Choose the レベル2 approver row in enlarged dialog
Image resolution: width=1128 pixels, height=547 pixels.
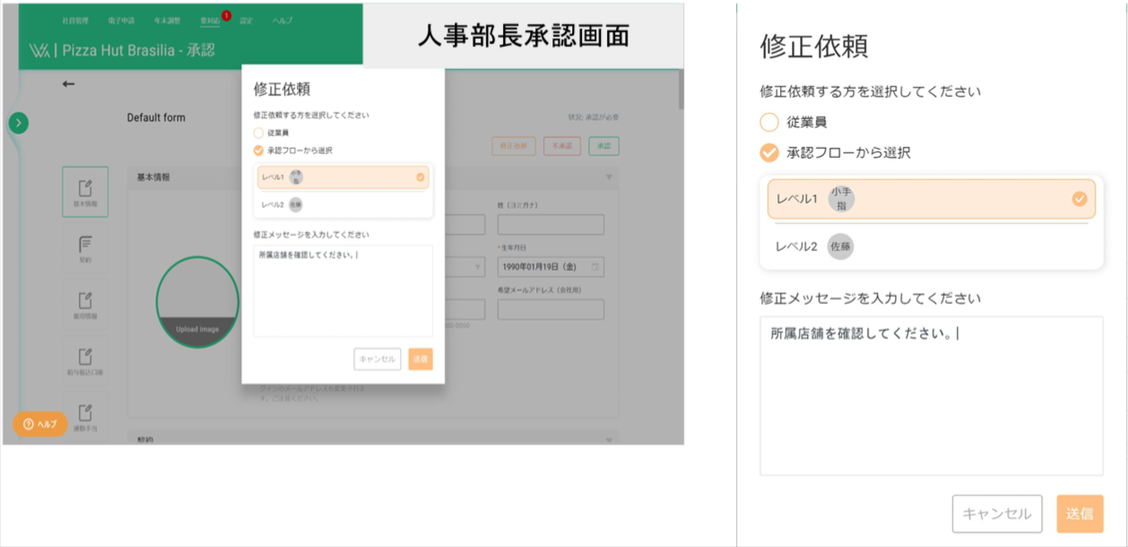click(x=931, y=246)
